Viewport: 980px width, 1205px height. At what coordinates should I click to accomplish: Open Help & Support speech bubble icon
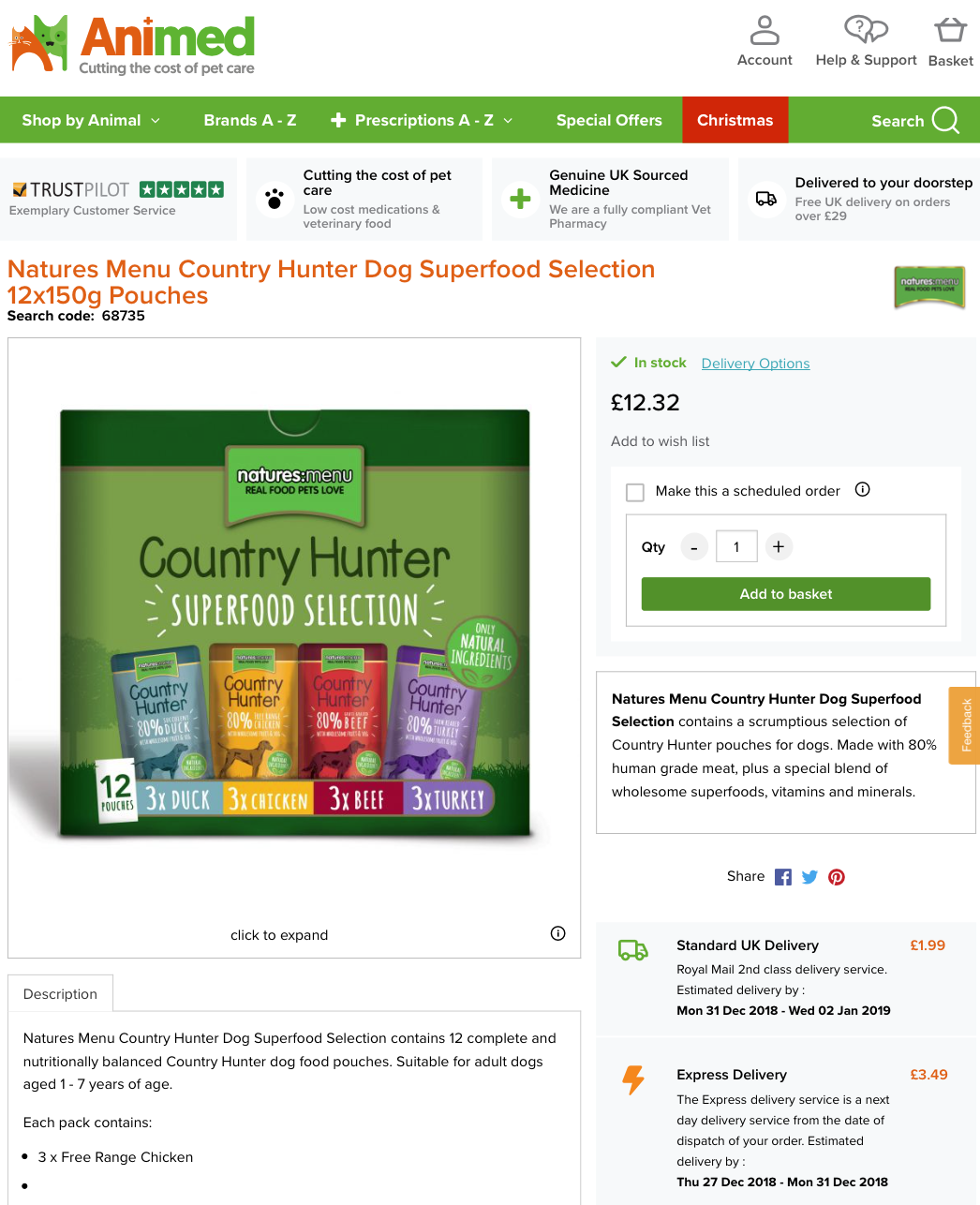[x=866, y=29]
